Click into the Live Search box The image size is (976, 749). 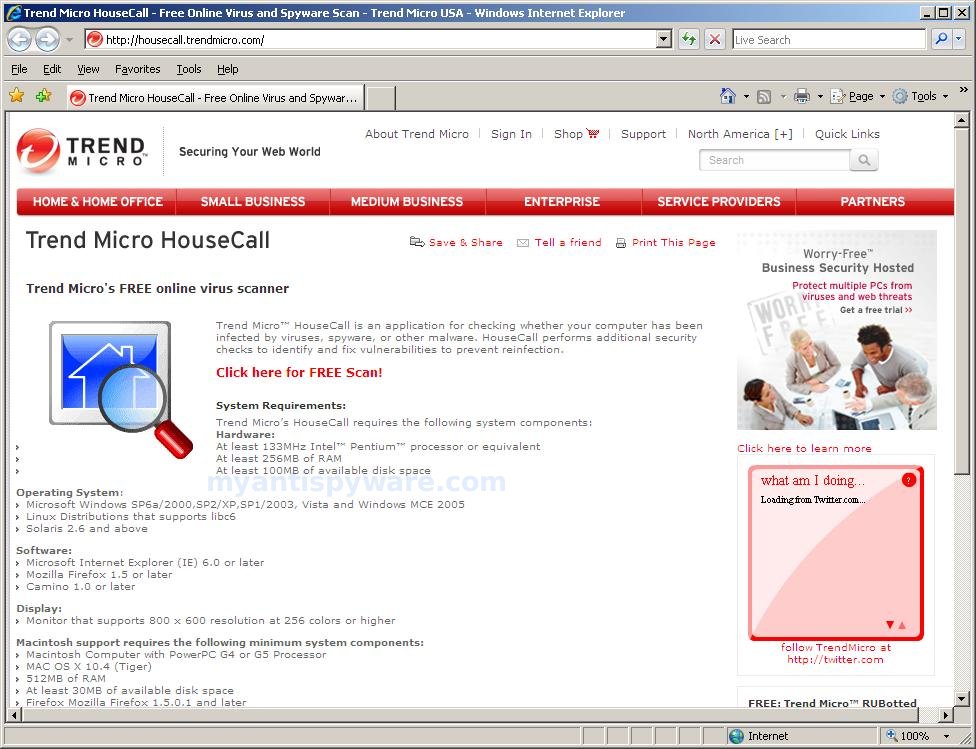pyautogui.click(x=829, y=40)
